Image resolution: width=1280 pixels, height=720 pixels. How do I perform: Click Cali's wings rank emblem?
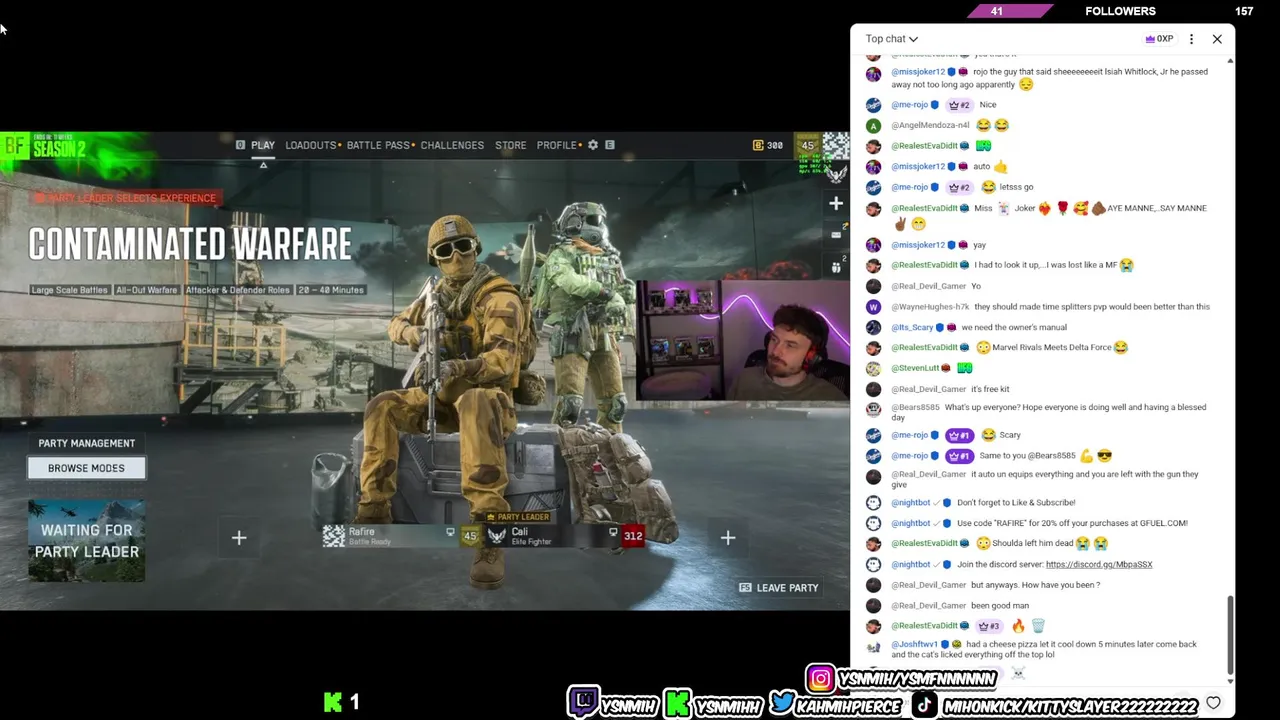point(497,536)
